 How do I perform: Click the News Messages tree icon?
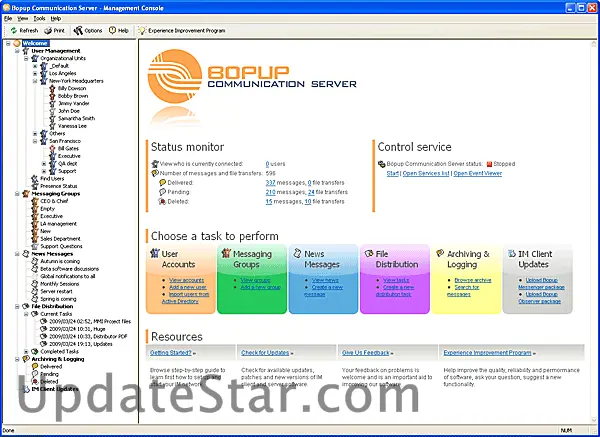[x=26, y=254]
